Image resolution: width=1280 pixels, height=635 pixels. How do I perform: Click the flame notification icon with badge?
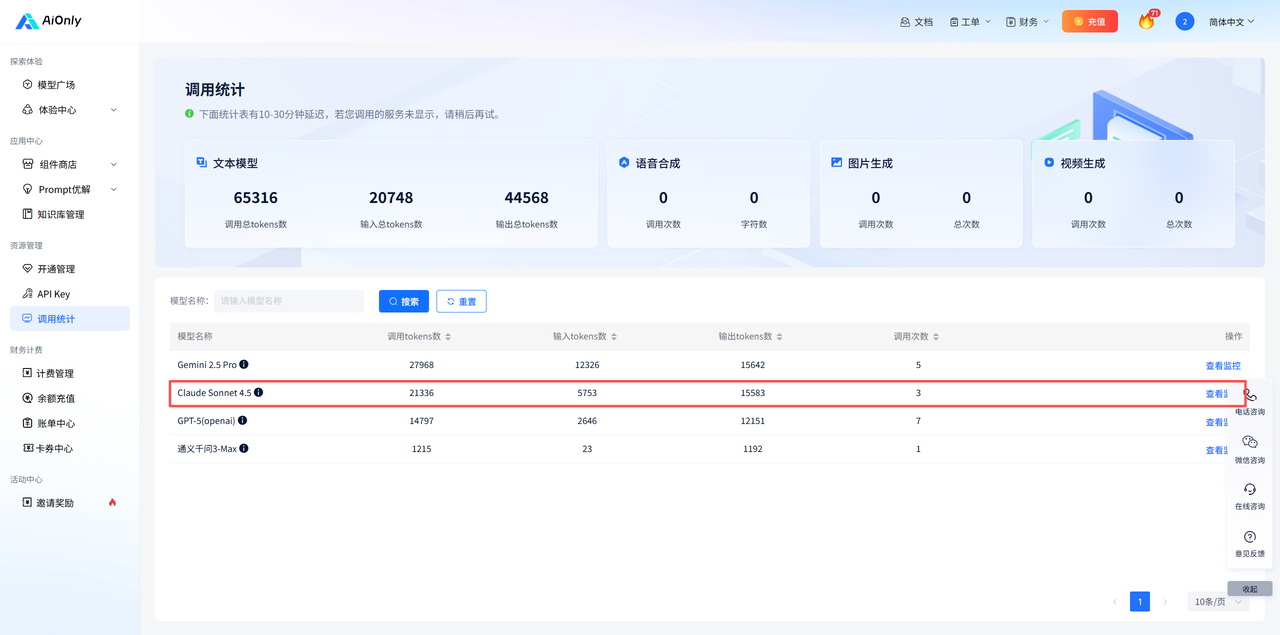click(x=1147, y=21)
